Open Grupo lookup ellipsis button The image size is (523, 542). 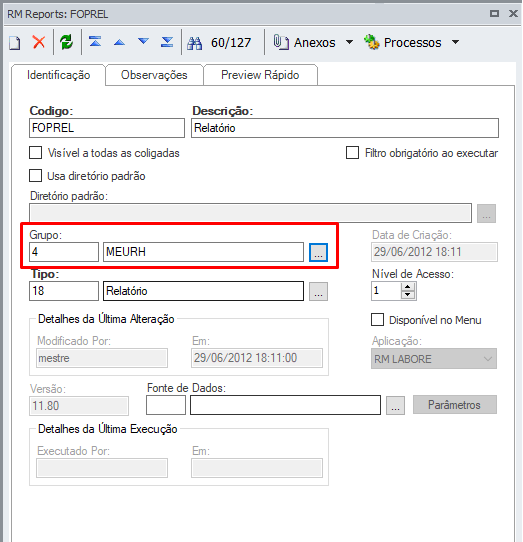(x=318, y=252)
